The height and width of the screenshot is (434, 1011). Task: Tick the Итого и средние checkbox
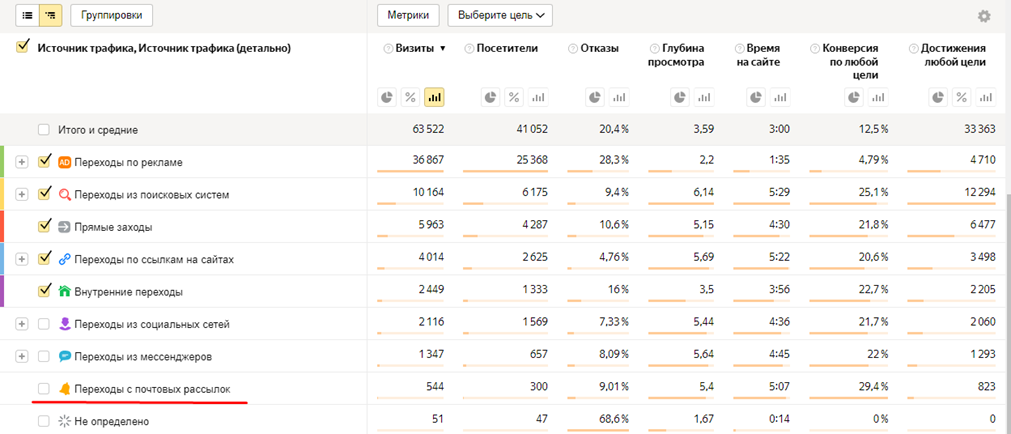pos(44,130)
